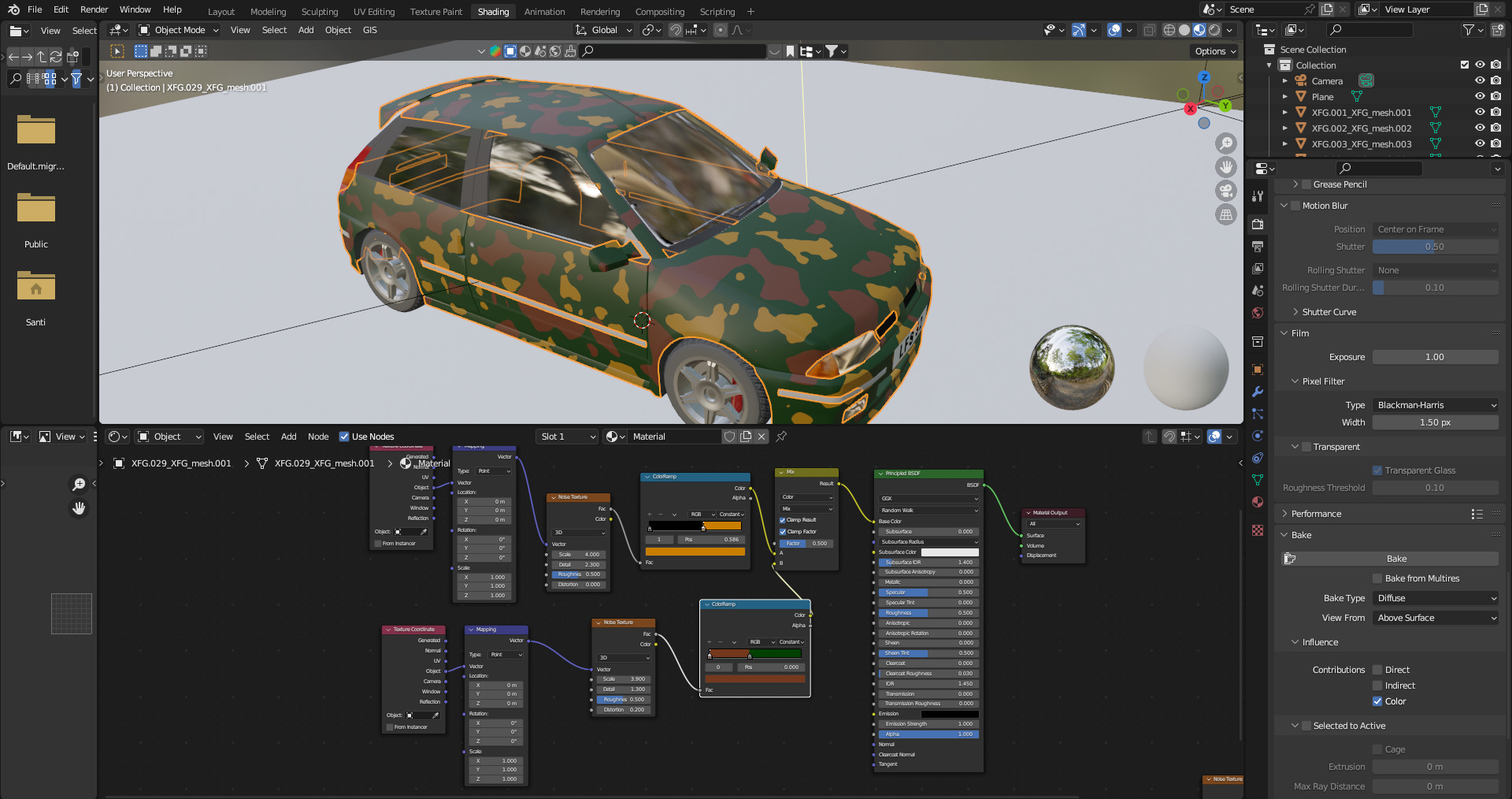Enable the Motion Blur checkbox
This screenshot has width=1512, height=799.
coord(1295,206)
